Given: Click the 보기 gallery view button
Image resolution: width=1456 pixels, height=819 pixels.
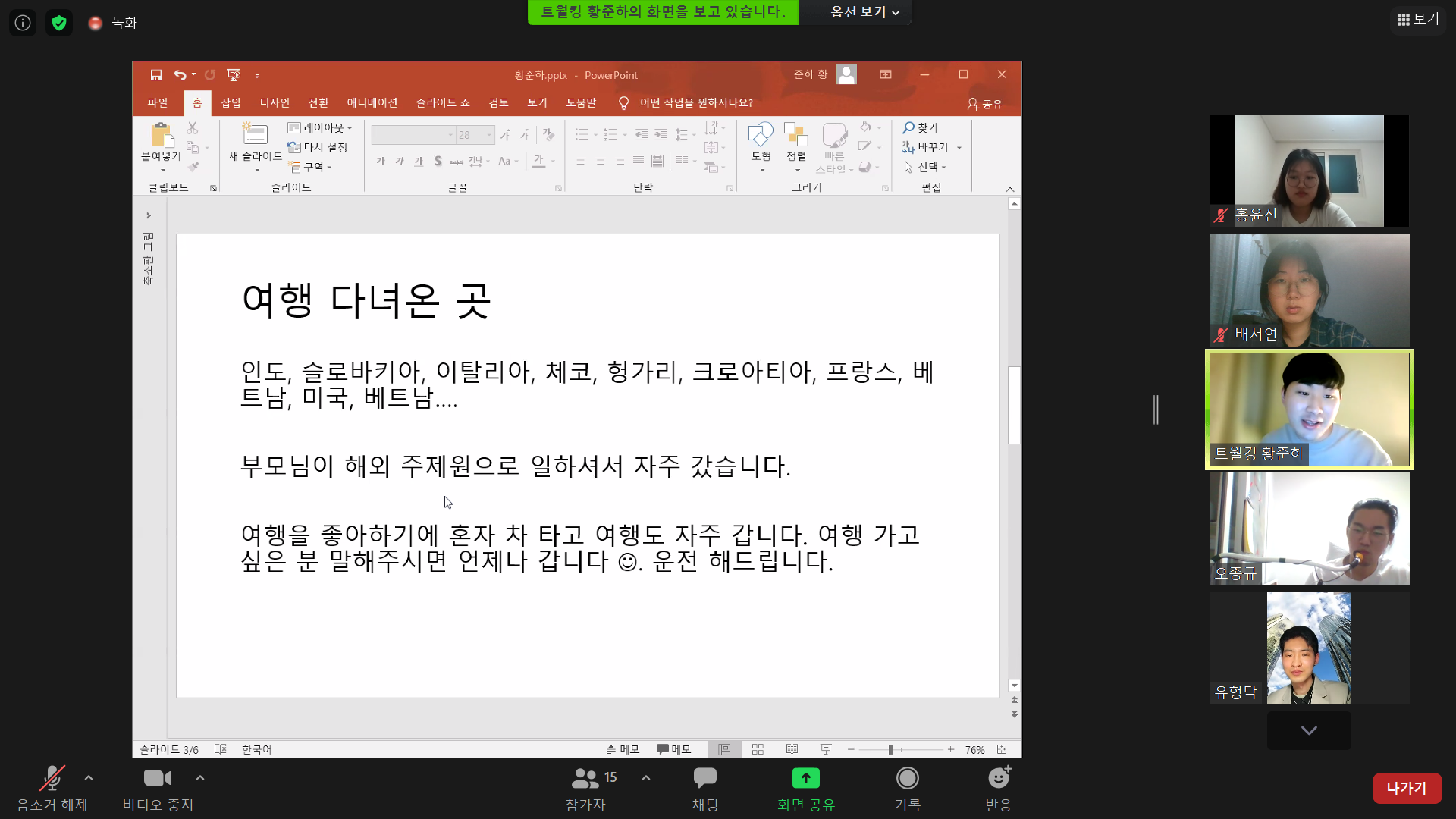Looking at the screenshot, I should pos(1417,20).
